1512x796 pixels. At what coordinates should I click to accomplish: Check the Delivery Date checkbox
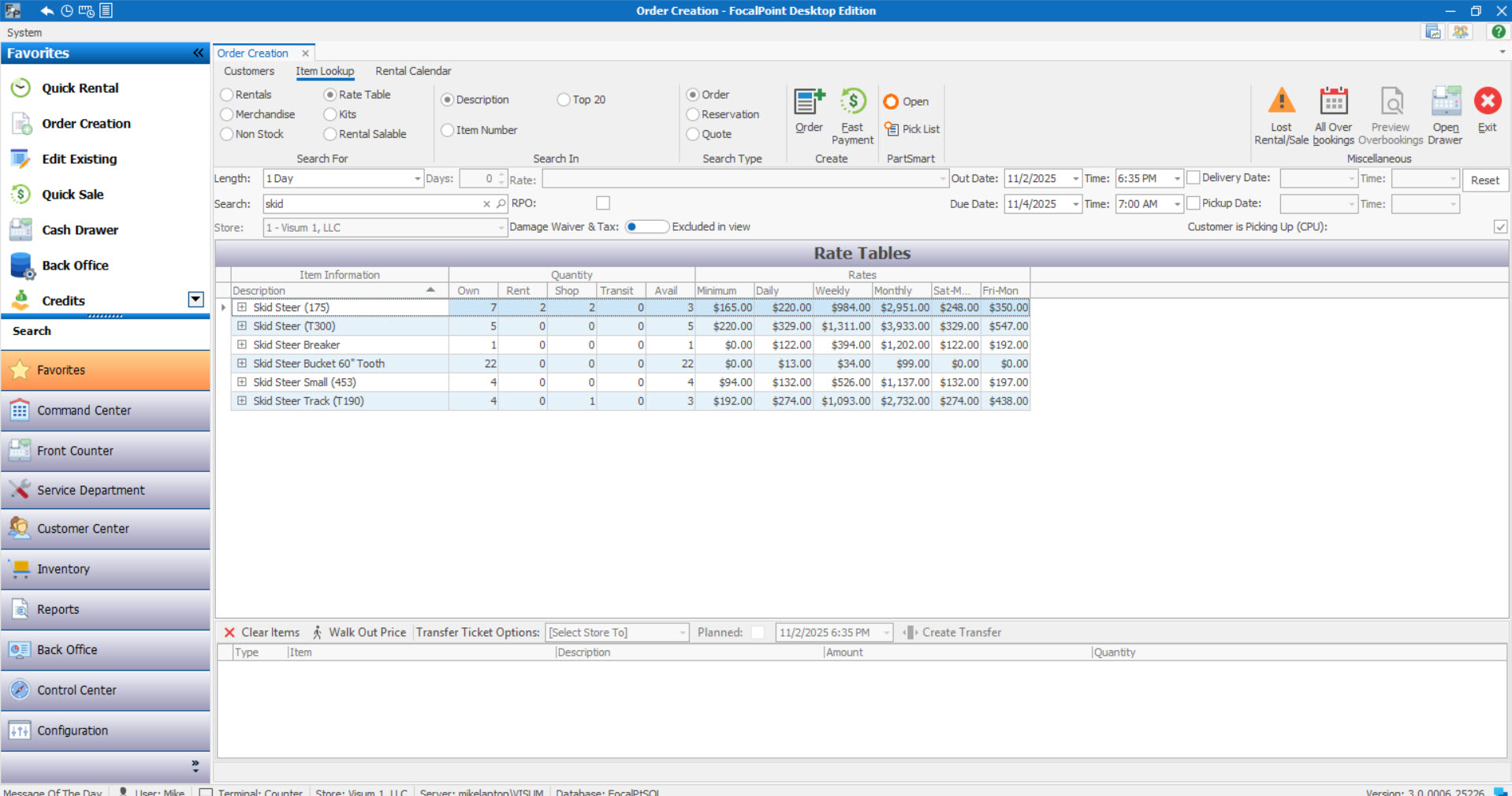click(x=1194, y=178)
